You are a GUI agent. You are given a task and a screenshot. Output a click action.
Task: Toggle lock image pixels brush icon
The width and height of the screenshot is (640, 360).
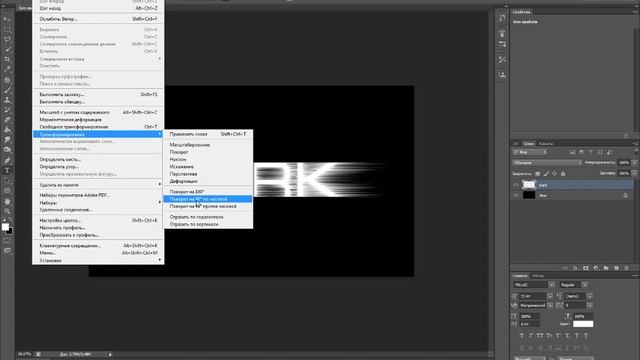coord(546,173)
